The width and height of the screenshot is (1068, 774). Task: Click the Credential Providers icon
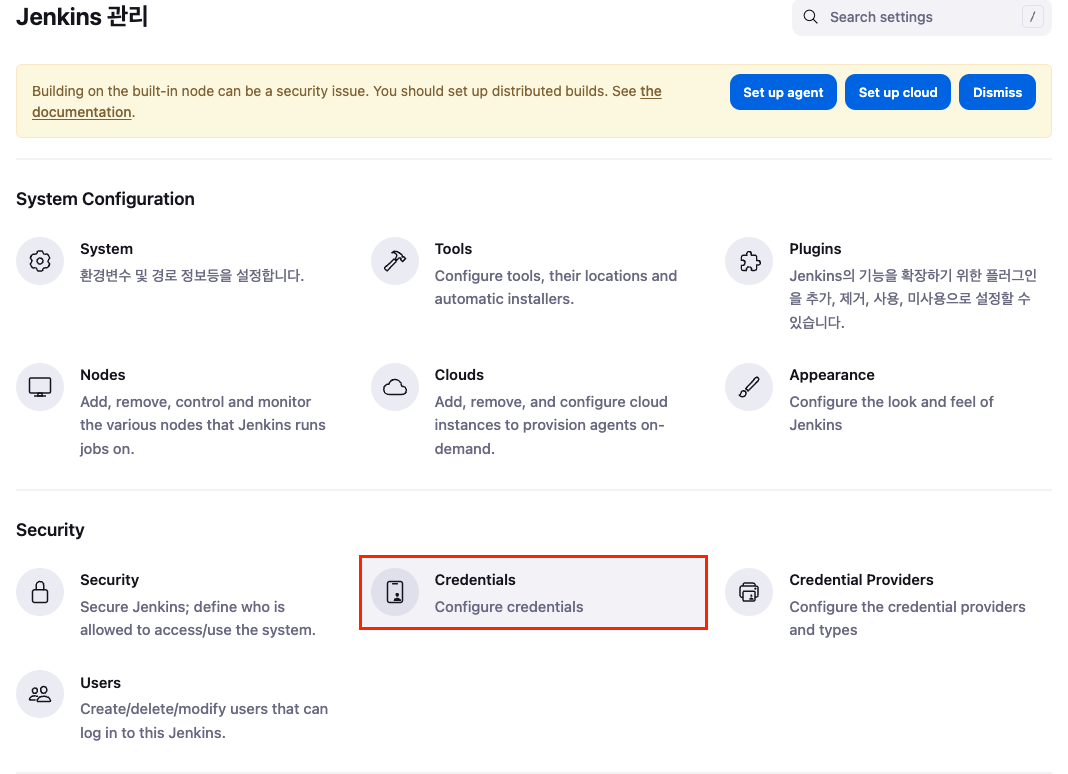click(749, 592)
